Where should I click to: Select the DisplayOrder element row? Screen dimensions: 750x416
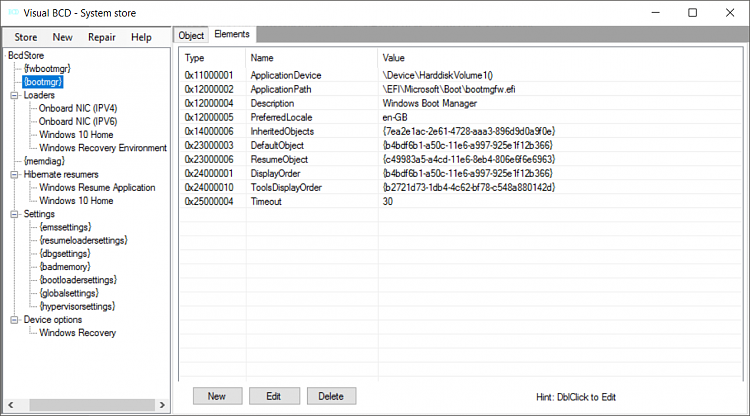click(x=462, y=174)
